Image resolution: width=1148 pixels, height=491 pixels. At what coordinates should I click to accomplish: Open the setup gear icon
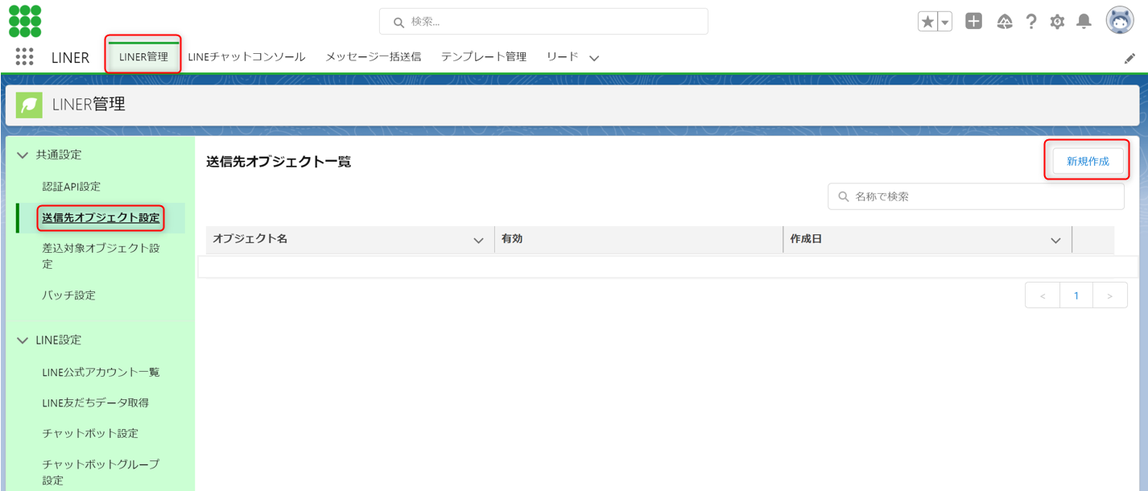pos(1057,22)
